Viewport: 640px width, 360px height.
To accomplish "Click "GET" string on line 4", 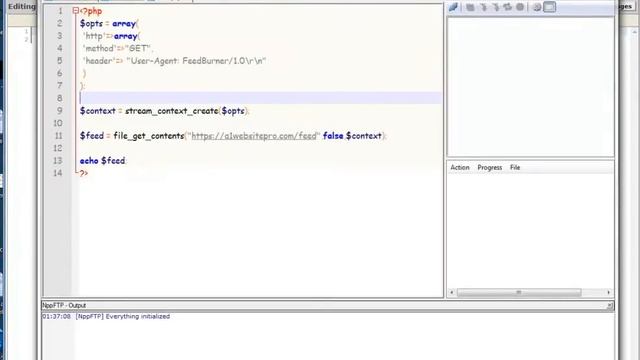I will point(138,49).
